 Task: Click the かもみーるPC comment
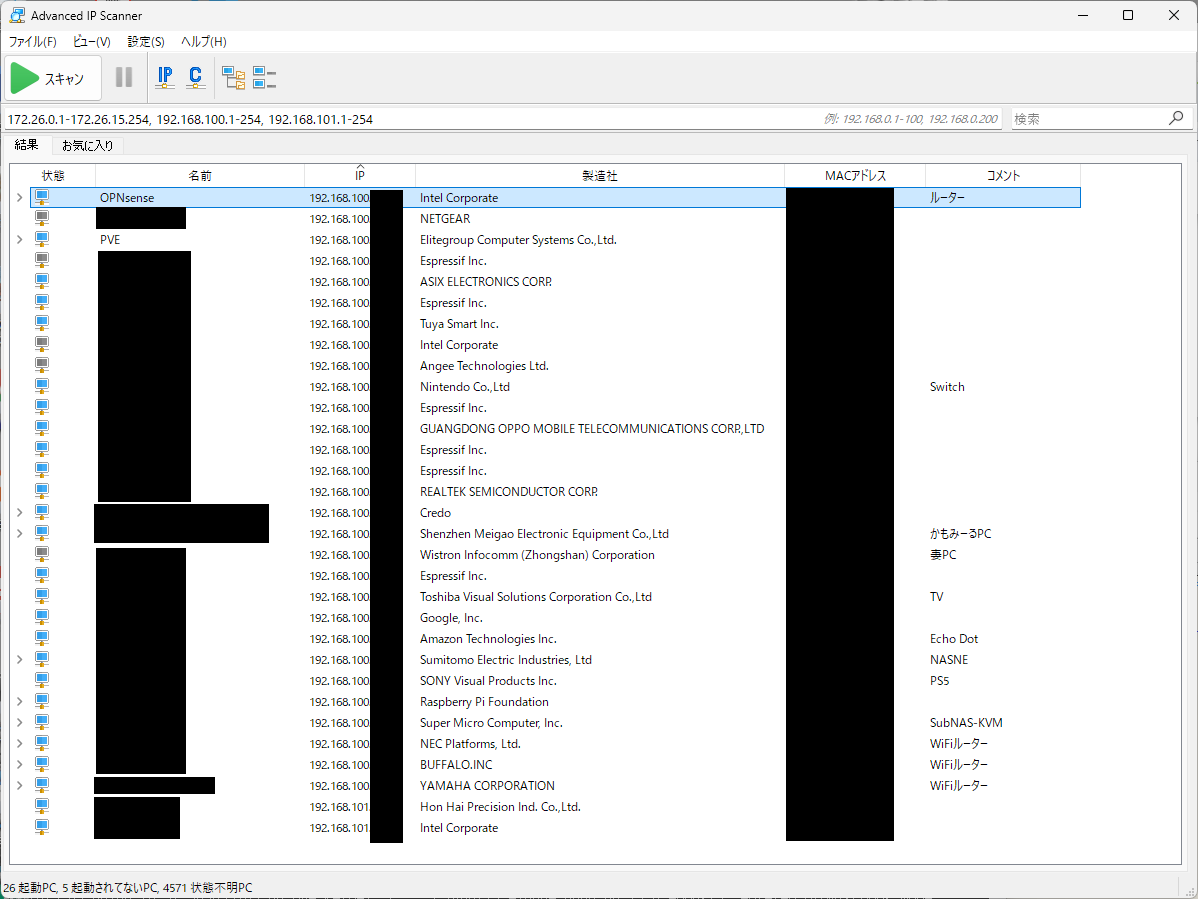(x=960, y=534)
